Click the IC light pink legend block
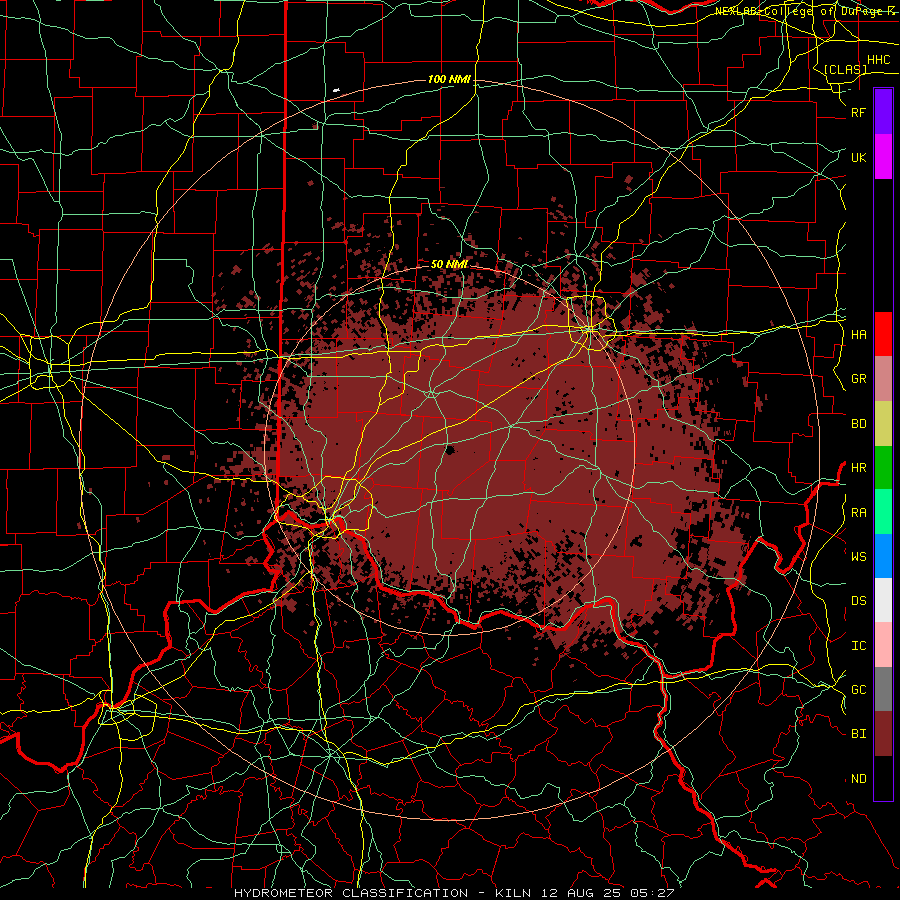Screen dimensions: 900x900 click(883, 645)
